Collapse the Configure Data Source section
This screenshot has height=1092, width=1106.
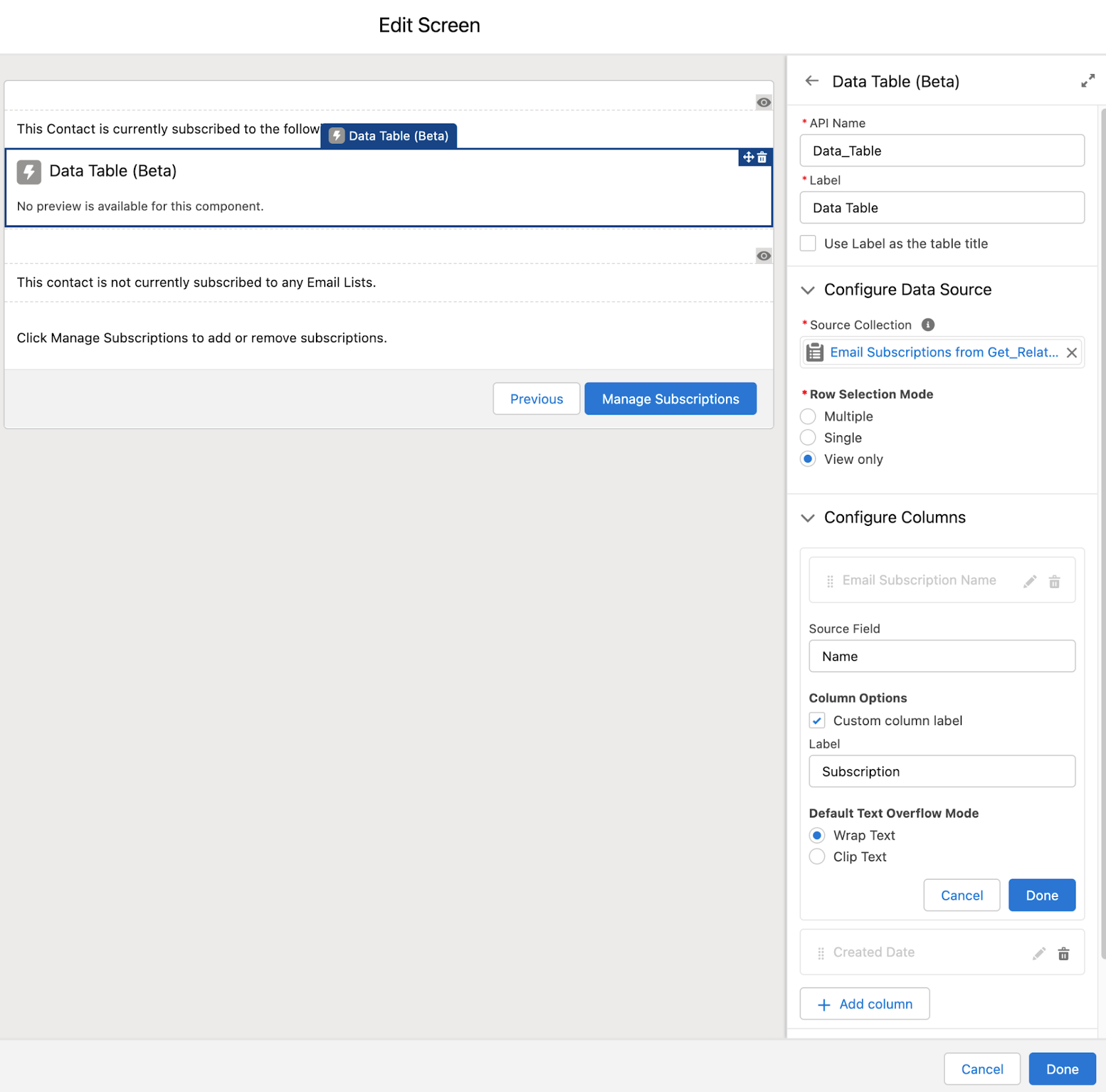(807, 290)
